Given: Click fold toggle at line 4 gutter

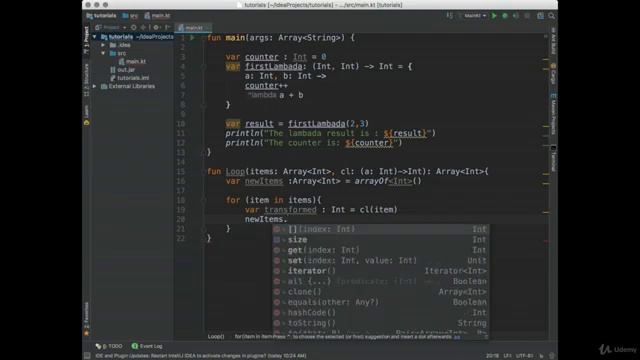Looking at the screenshot, I should point(203,67).
